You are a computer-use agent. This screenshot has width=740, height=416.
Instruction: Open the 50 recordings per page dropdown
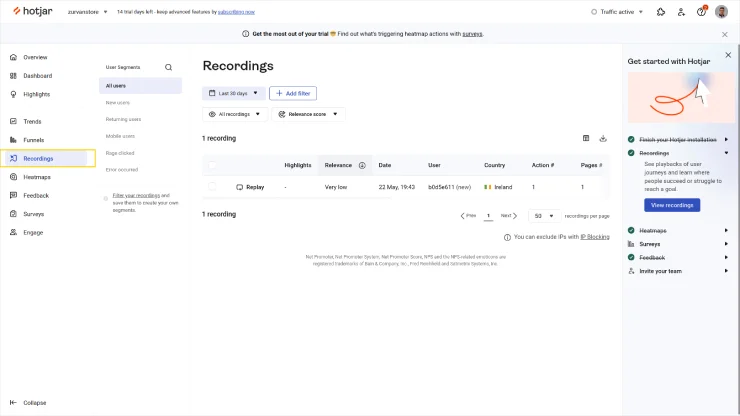(544, 216)
